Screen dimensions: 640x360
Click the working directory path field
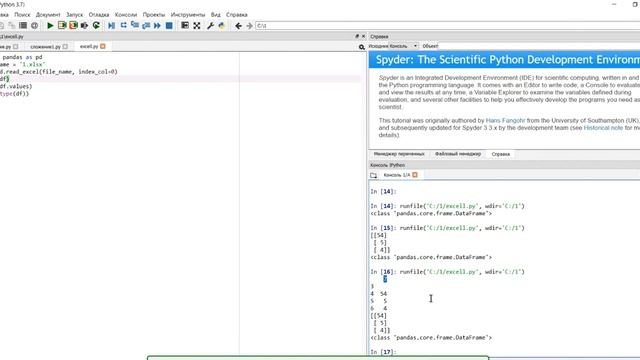(x=447, y=26)
